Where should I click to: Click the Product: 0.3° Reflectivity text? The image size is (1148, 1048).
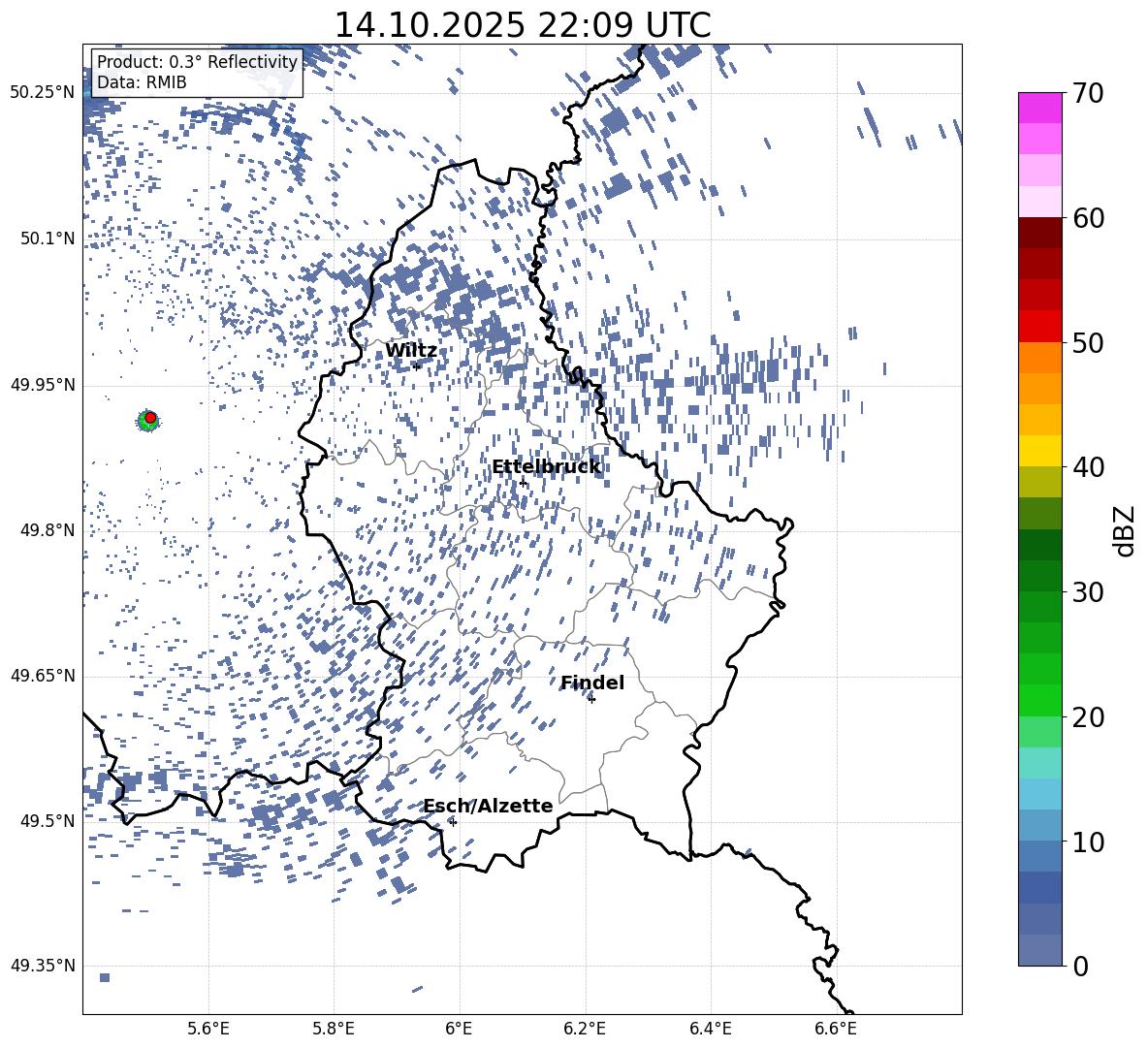click(197, 62)
